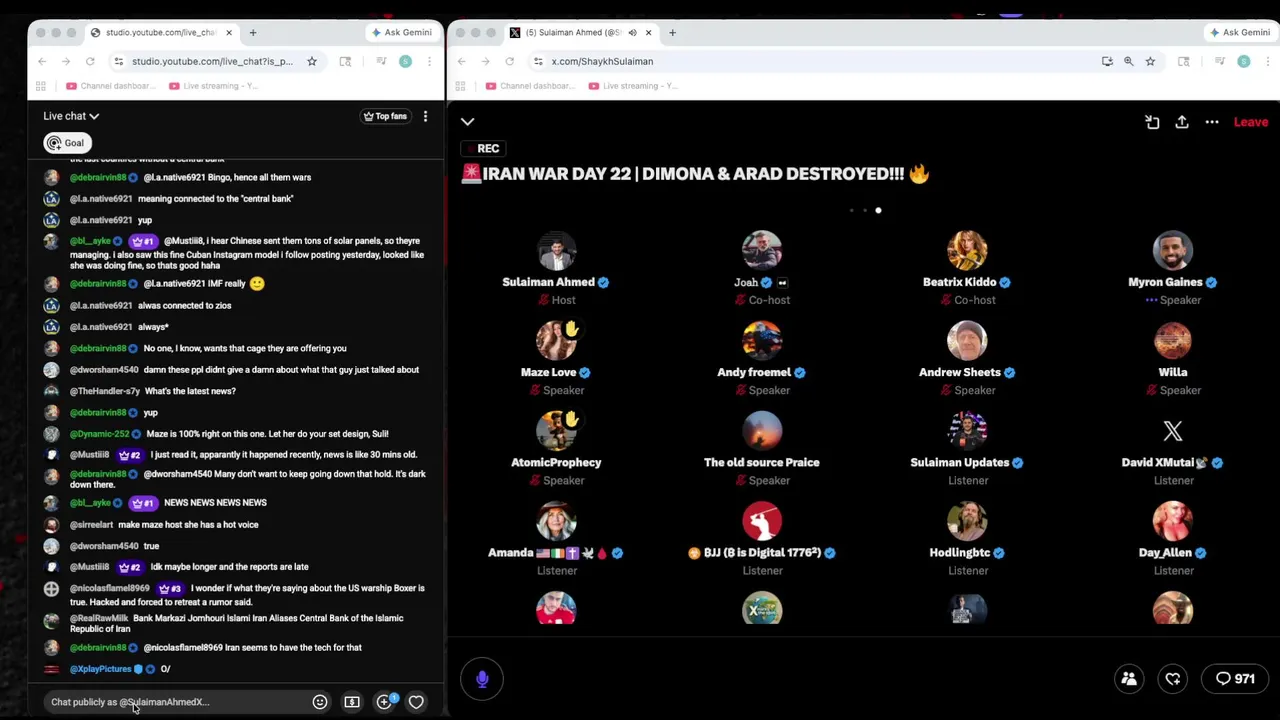The width and height of the screenshot is (1280, 720).
Task: Click the Top fans crown button
Action: (385, 116)
